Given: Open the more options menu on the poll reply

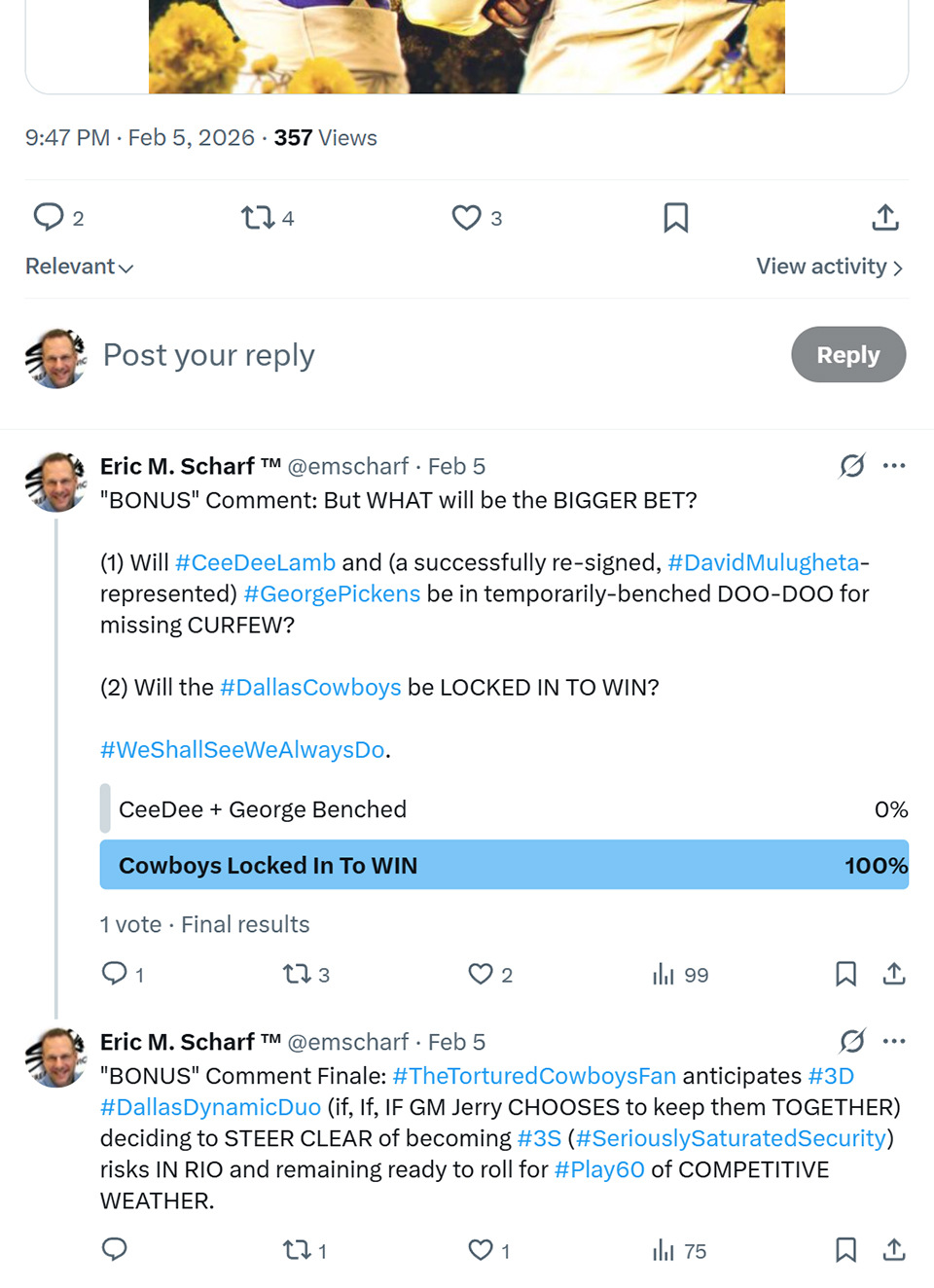Looking at the screenshot, I should click(894, 466).
